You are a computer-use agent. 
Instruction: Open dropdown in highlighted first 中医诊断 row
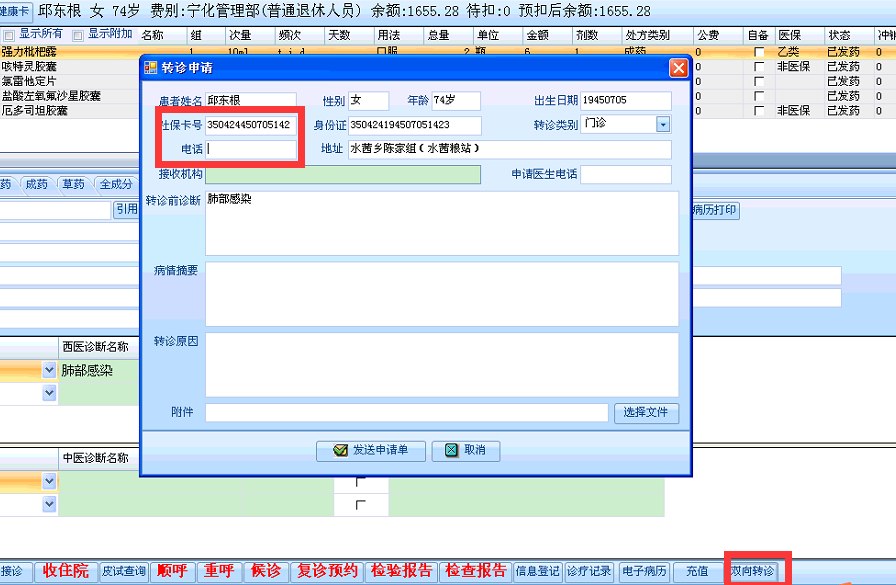coord(49,482)
